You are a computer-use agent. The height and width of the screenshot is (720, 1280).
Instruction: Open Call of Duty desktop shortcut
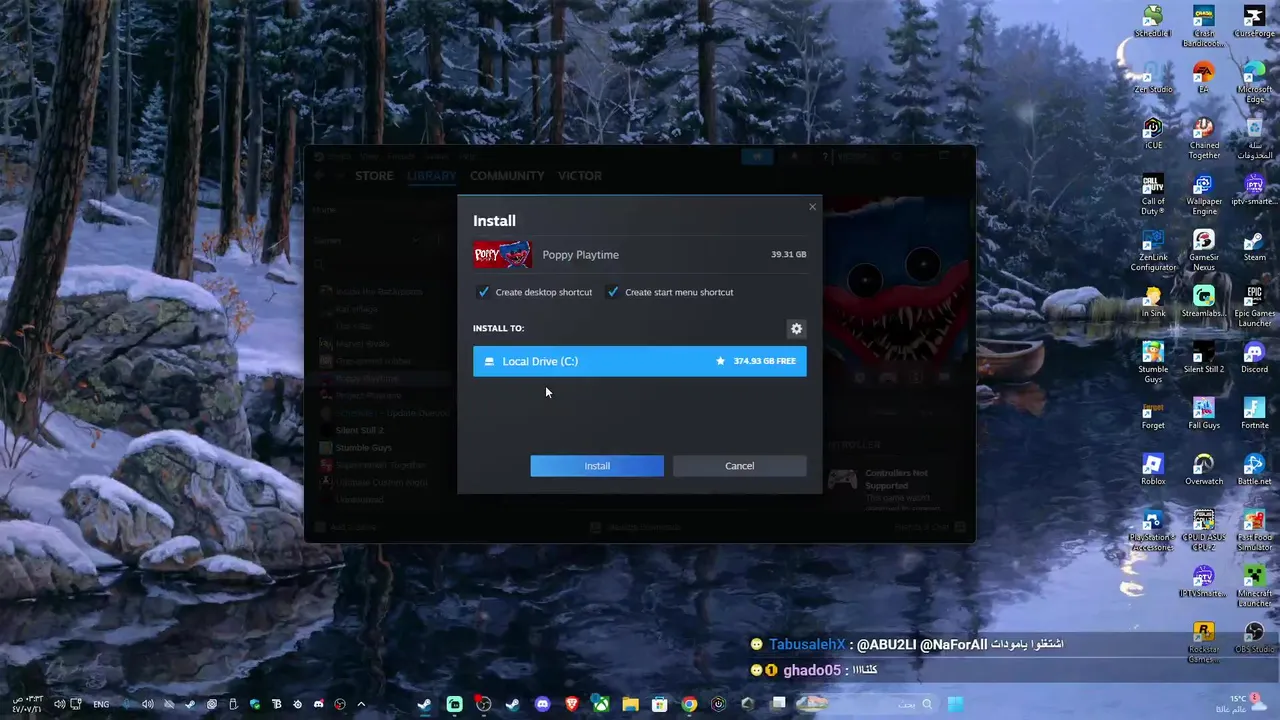[1153, 194]
